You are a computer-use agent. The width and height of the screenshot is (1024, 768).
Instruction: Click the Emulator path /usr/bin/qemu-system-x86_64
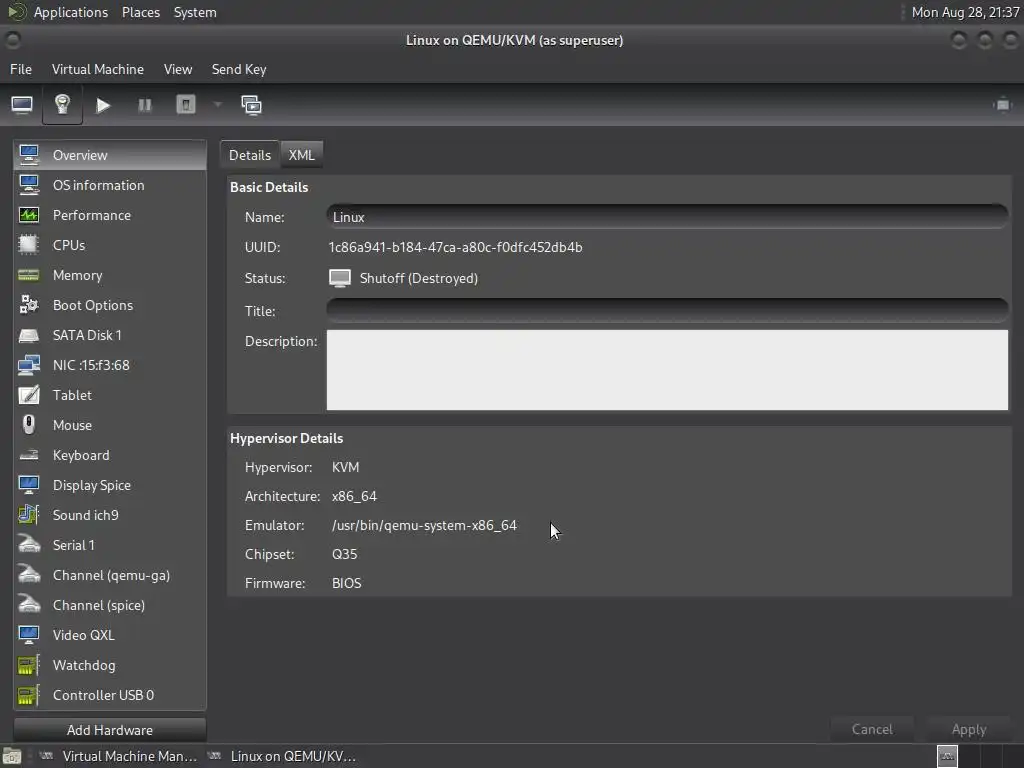424,526
